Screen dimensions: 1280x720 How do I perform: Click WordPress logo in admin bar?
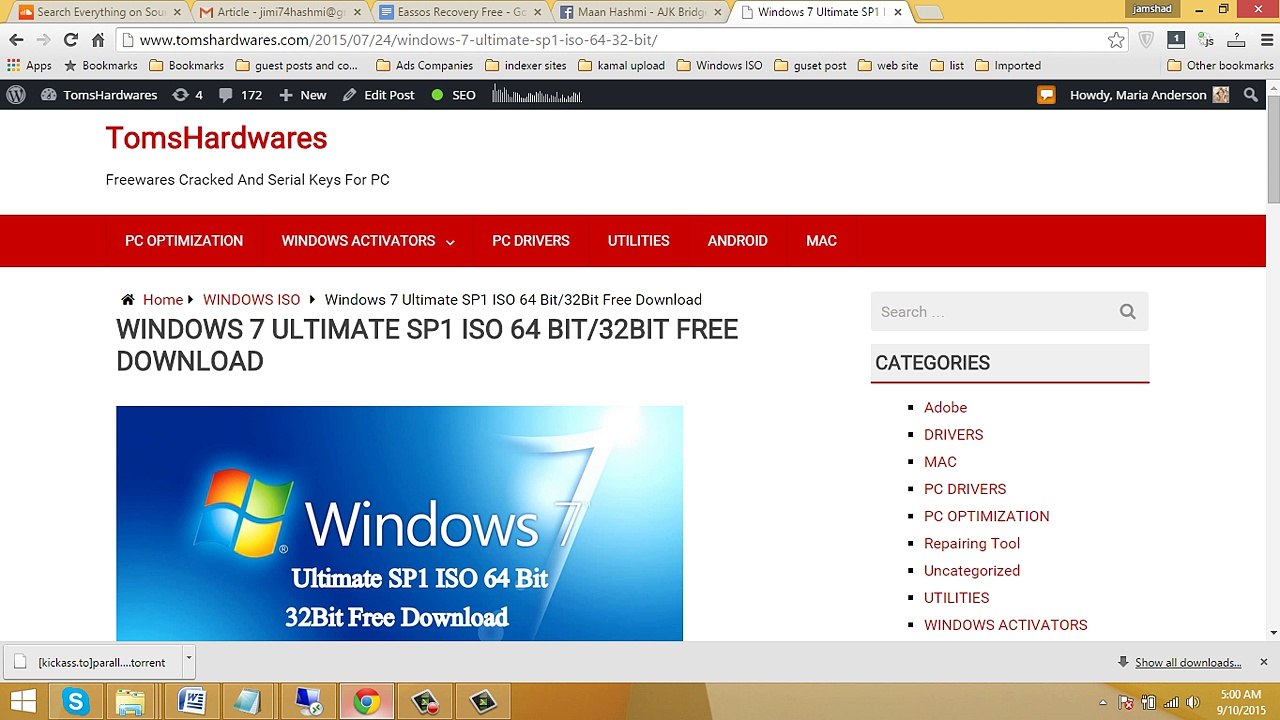pos(16,95)
